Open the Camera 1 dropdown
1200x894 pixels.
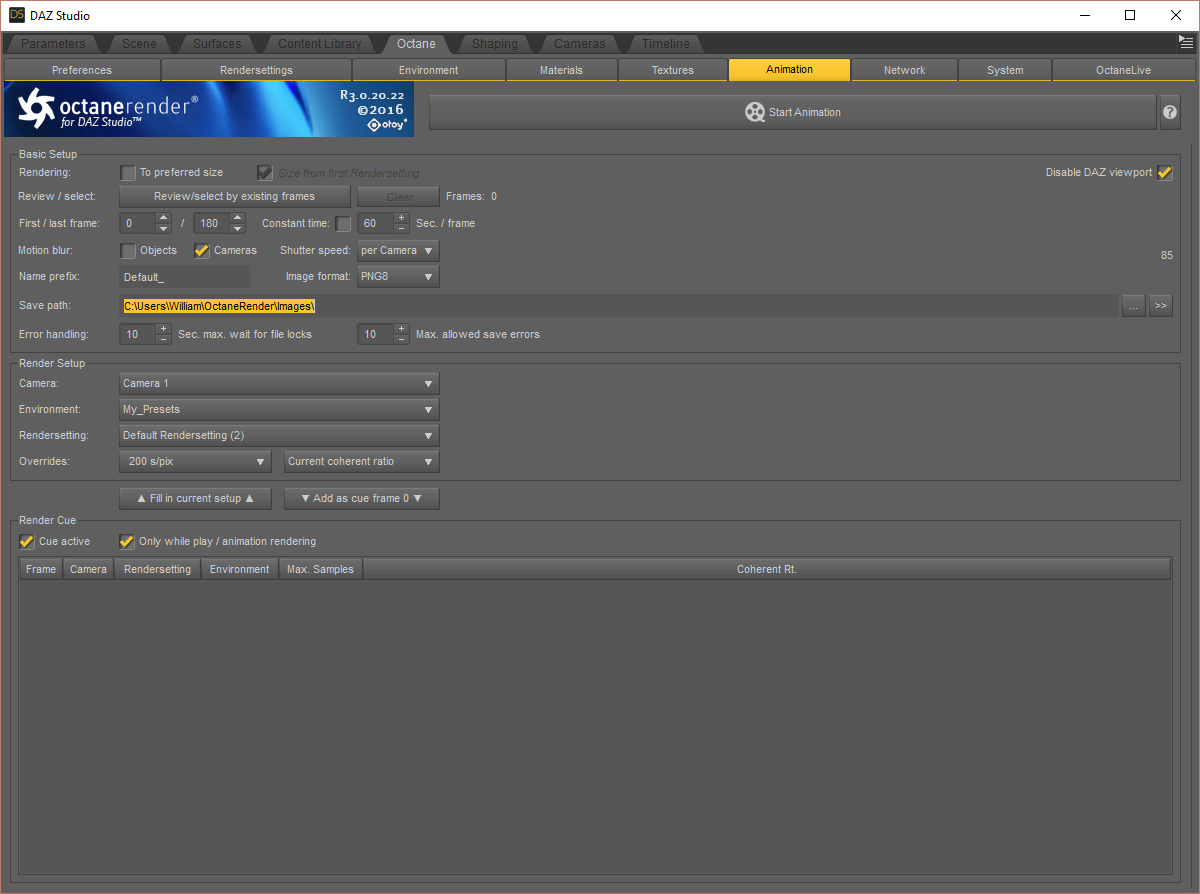click(x=279, y=384)
